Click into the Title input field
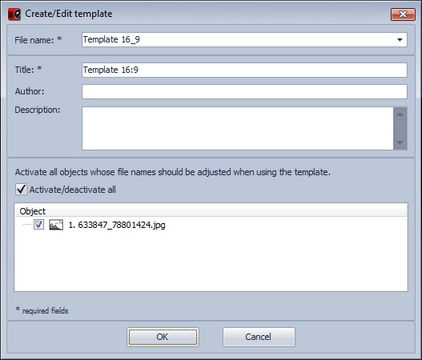Viewport: 422px width, 360px height. pyautogui.click(x=244, y=70)
